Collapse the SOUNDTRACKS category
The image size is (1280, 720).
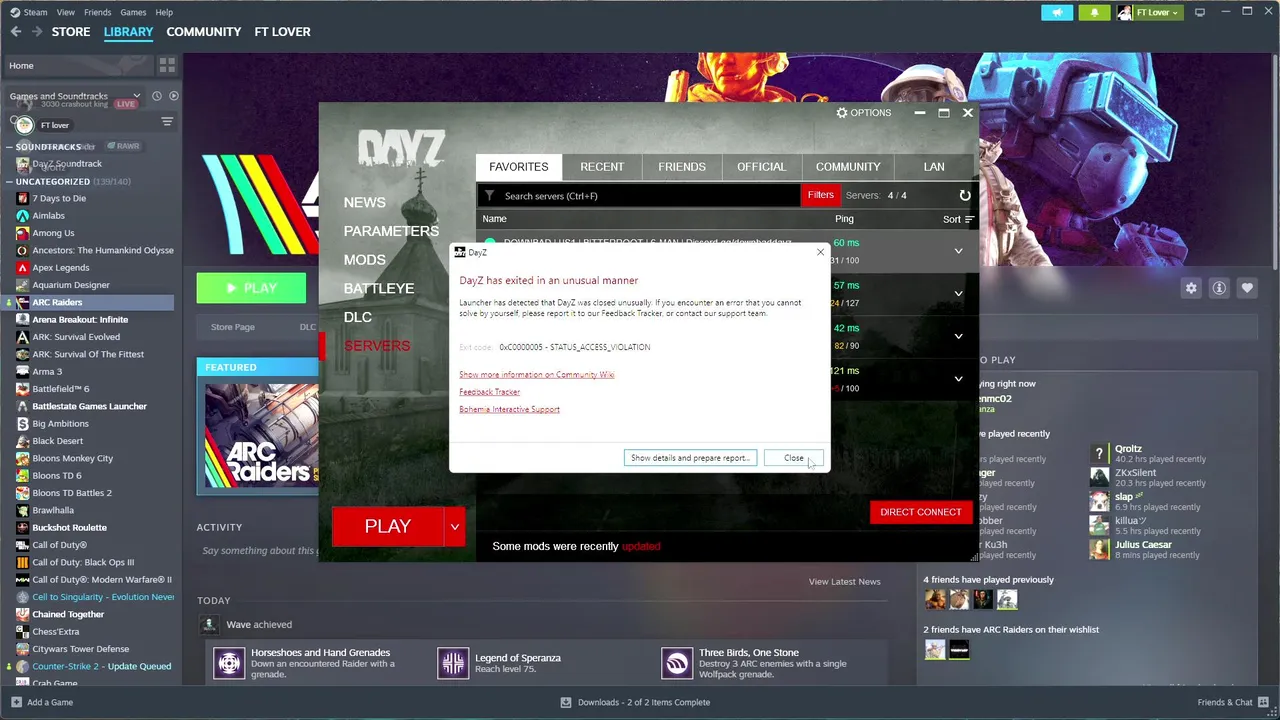coord(10,147)
